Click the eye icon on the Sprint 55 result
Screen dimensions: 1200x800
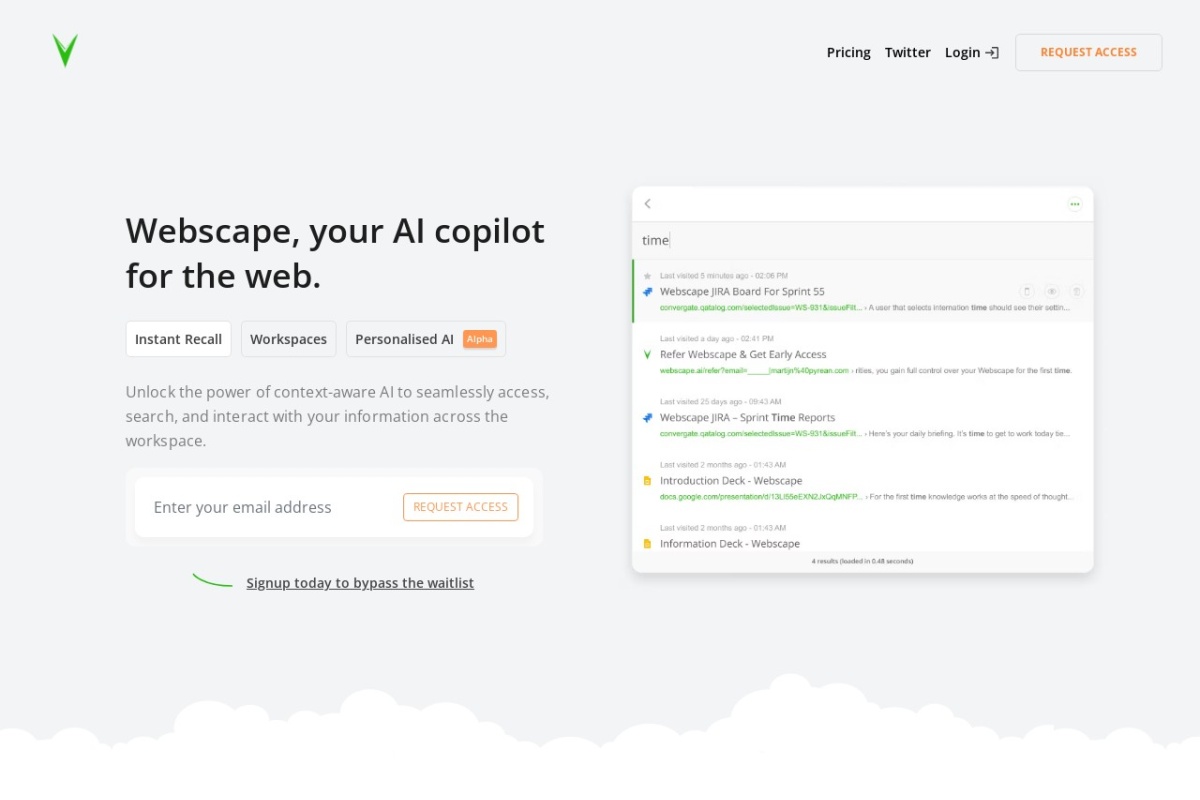(x=1052, y=292)
